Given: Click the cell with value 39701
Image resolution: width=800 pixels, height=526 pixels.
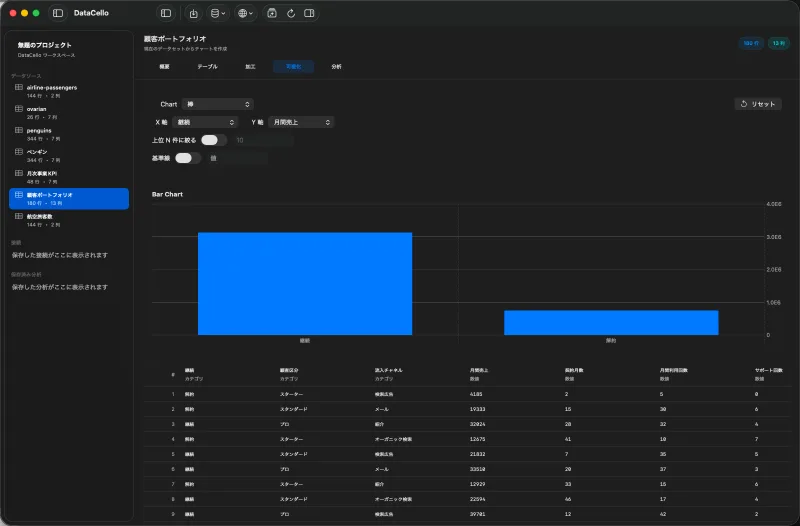Looking at the screenshot, I should tap(478, 514).
